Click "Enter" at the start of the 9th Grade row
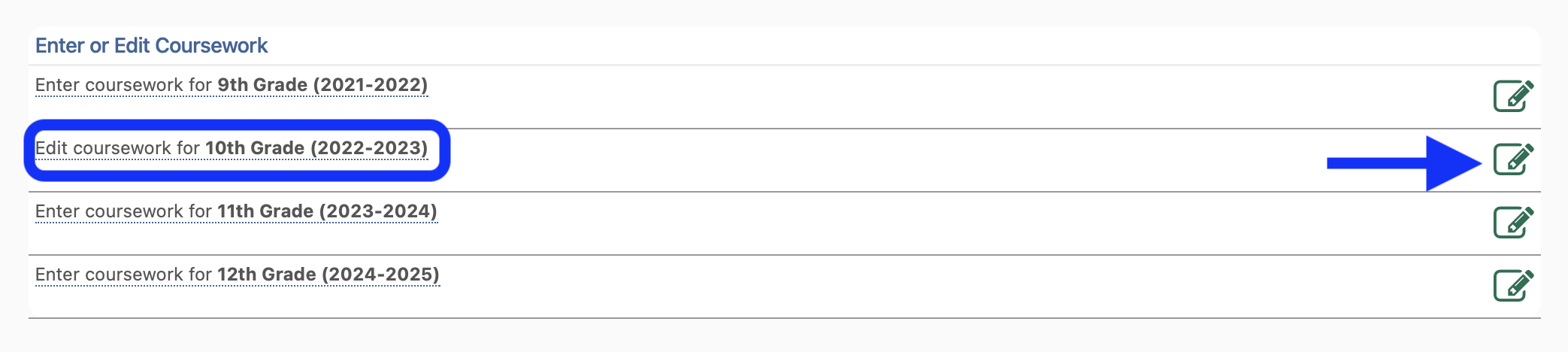 pyautogui.click(x=57, y=85)
